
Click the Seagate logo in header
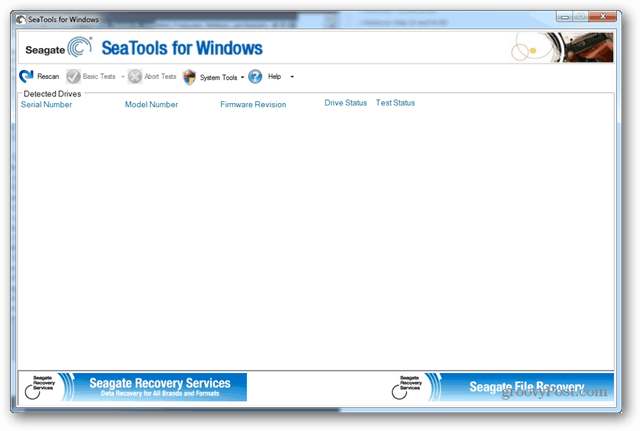59,48
